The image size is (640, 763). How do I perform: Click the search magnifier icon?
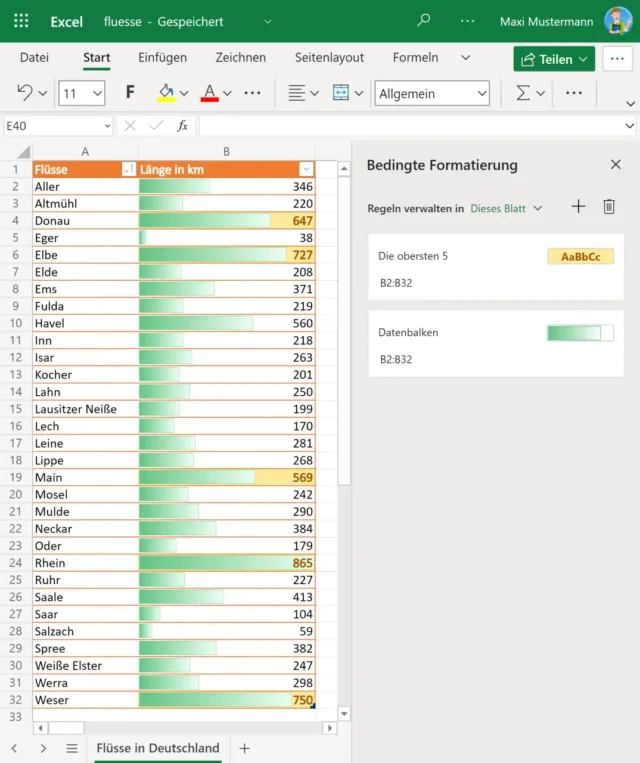click(x=424, y=21)
